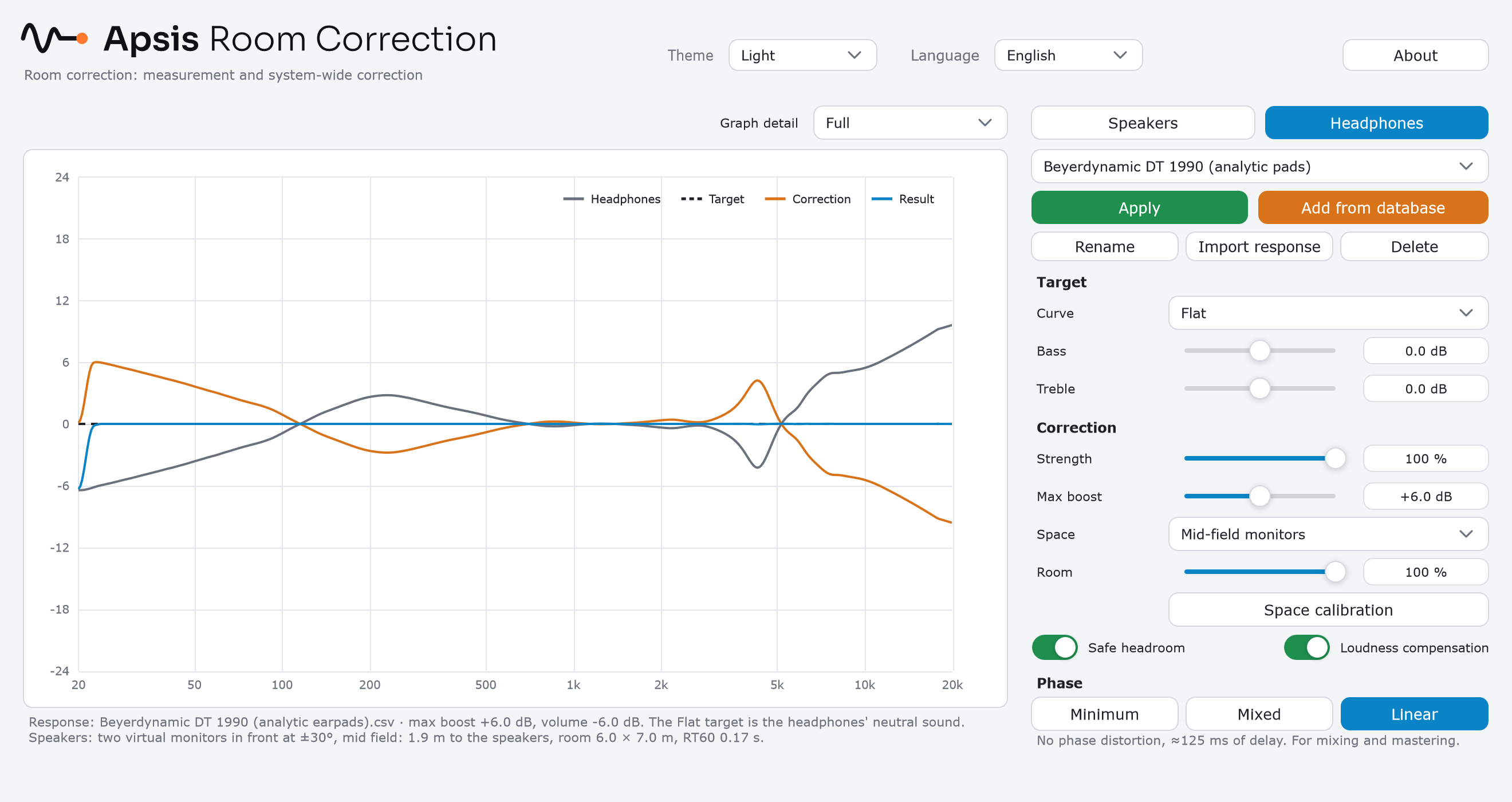This screenshot has width=1512, height=802.
Task: Click the green Apply button
Action: coord(1139,207)
